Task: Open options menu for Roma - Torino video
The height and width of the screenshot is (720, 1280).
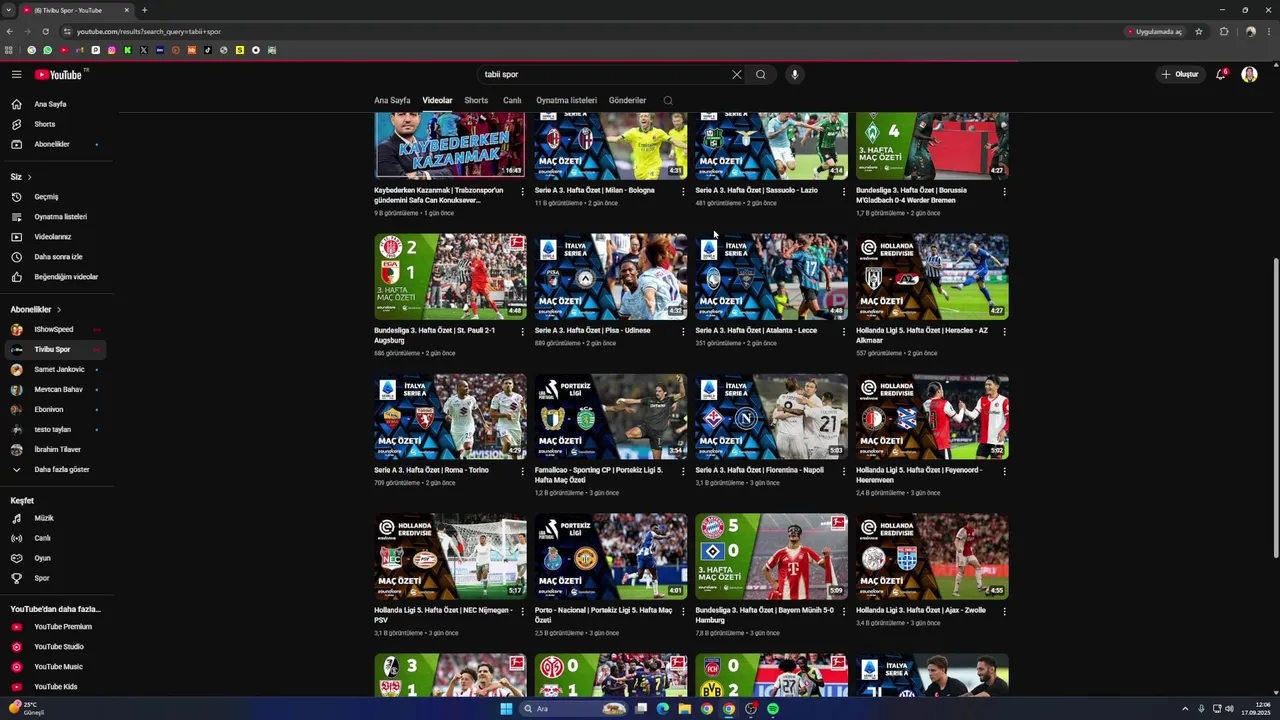Action: 522,471
